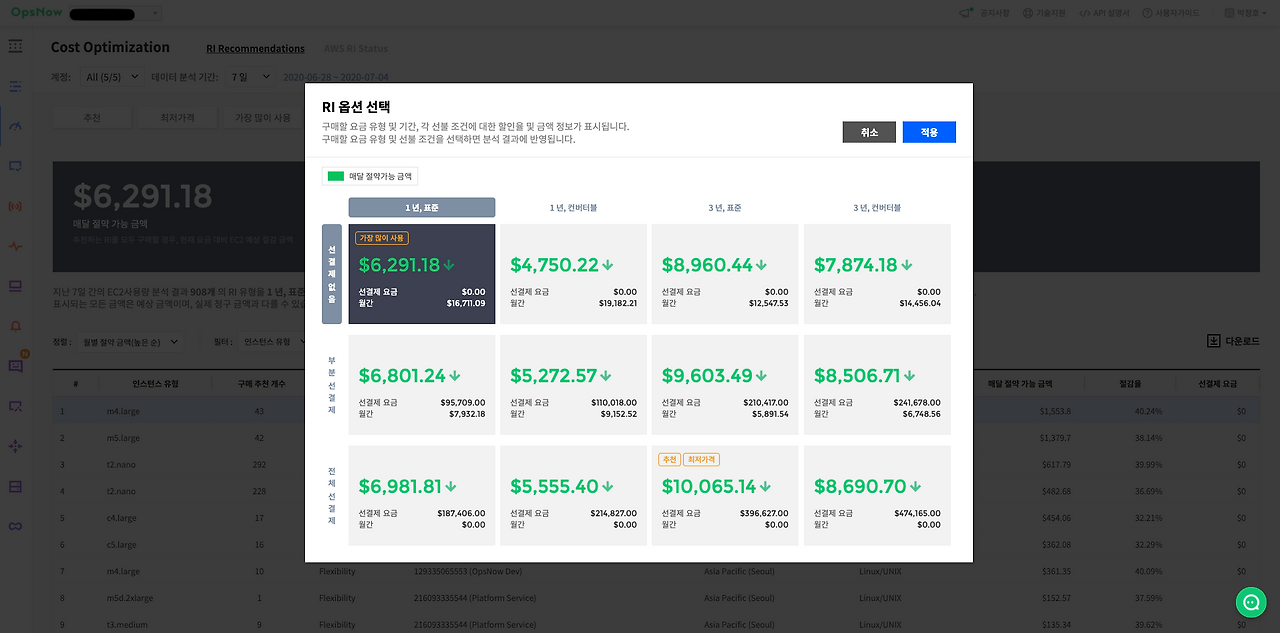1280x633 pixels.
Task: Choose the $7,874.18 option card
Action: point(877,274)
